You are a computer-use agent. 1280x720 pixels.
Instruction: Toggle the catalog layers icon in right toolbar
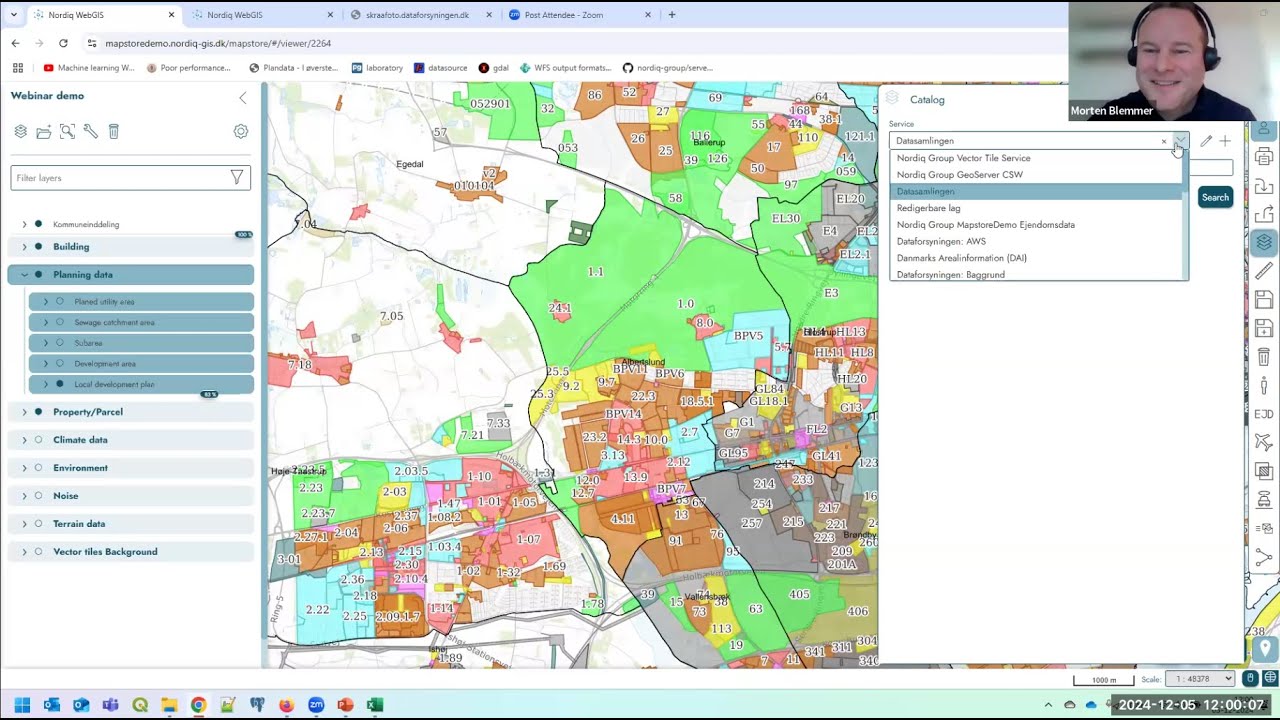[1264, 242]
